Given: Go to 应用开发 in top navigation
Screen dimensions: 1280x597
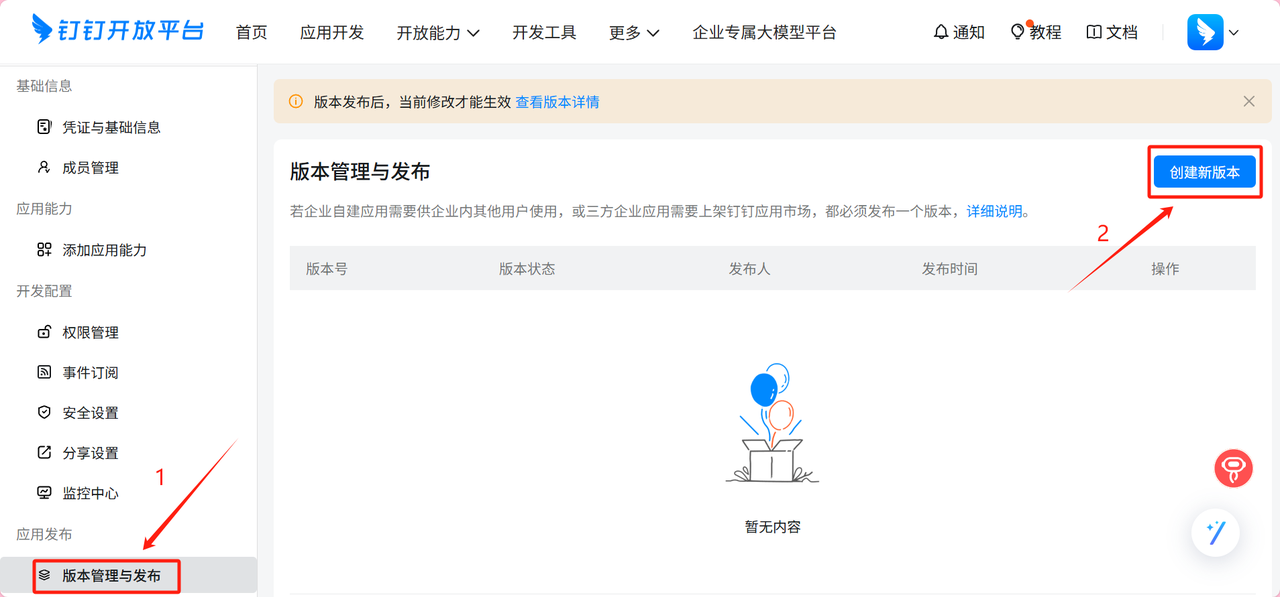Looking at the screenshot, I should coord(332,32).
